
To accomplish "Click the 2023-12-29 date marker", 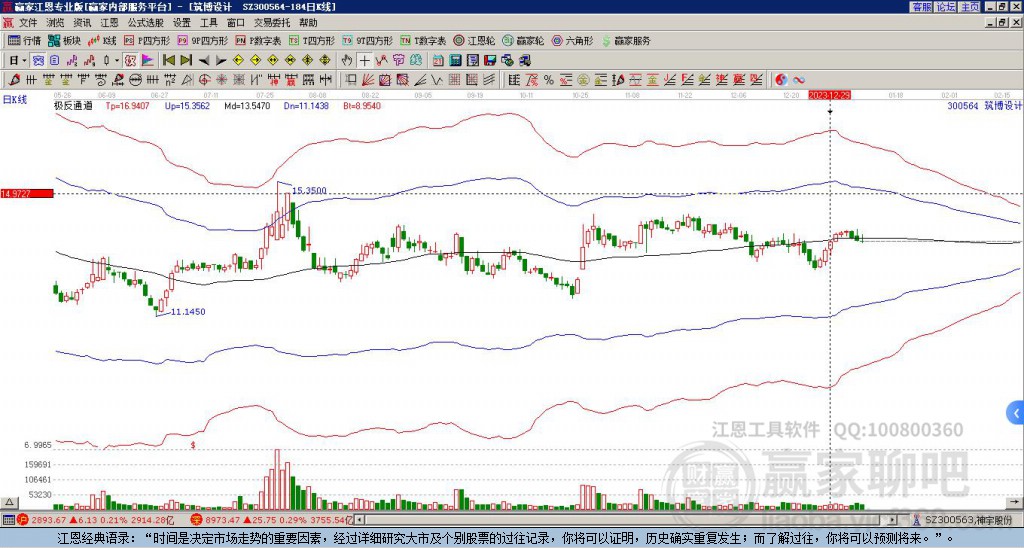I will tap(829, 95).
